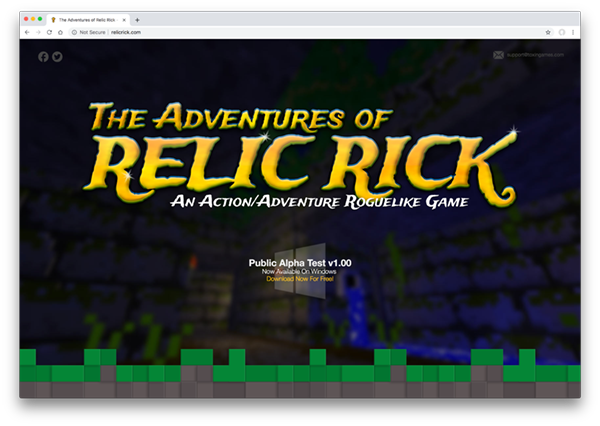Screen dimensions: 600x426
Task: Click the browser forward arrow
Action: (38, 32)
